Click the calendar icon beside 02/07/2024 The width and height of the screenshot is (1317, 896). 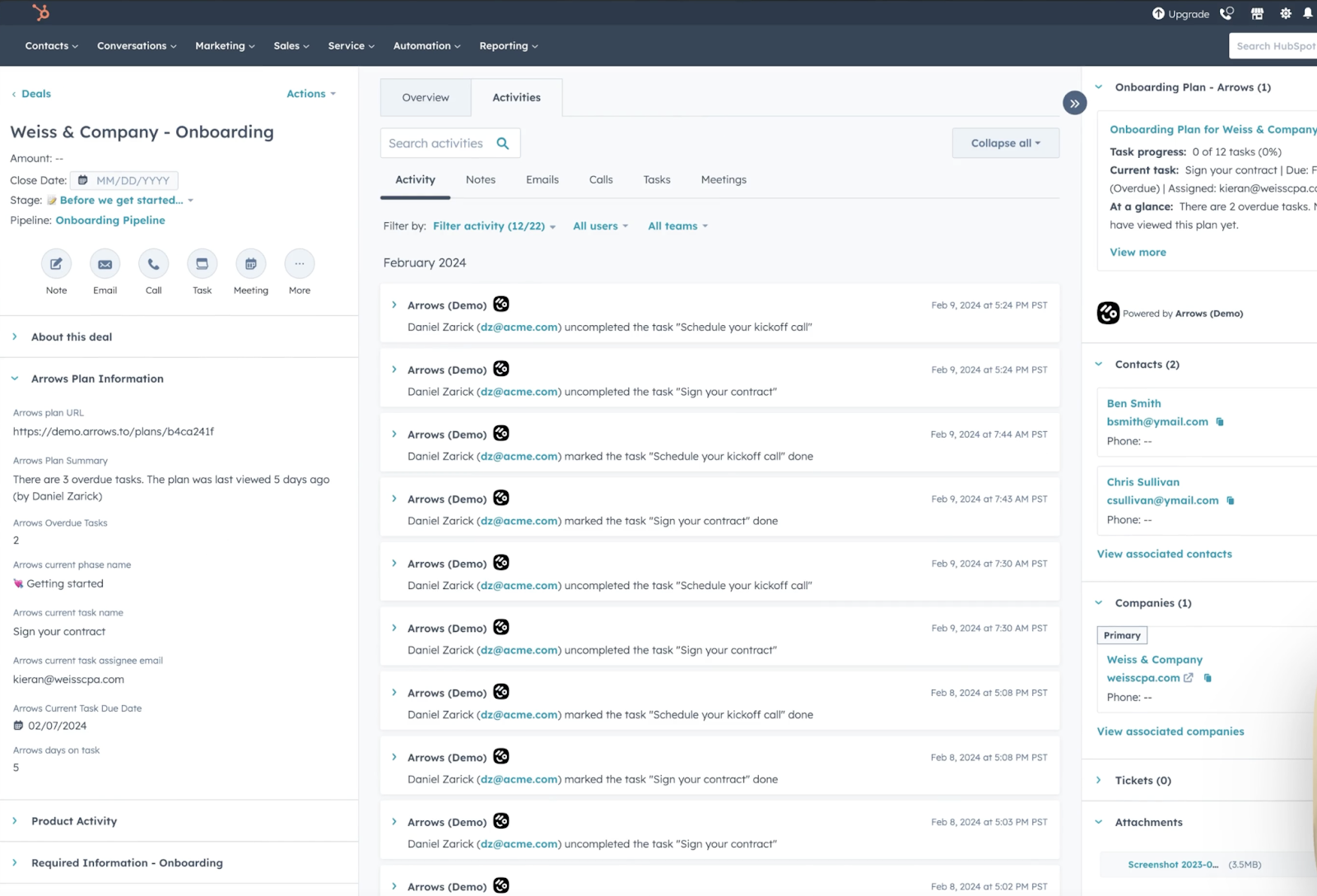[18, 726]
